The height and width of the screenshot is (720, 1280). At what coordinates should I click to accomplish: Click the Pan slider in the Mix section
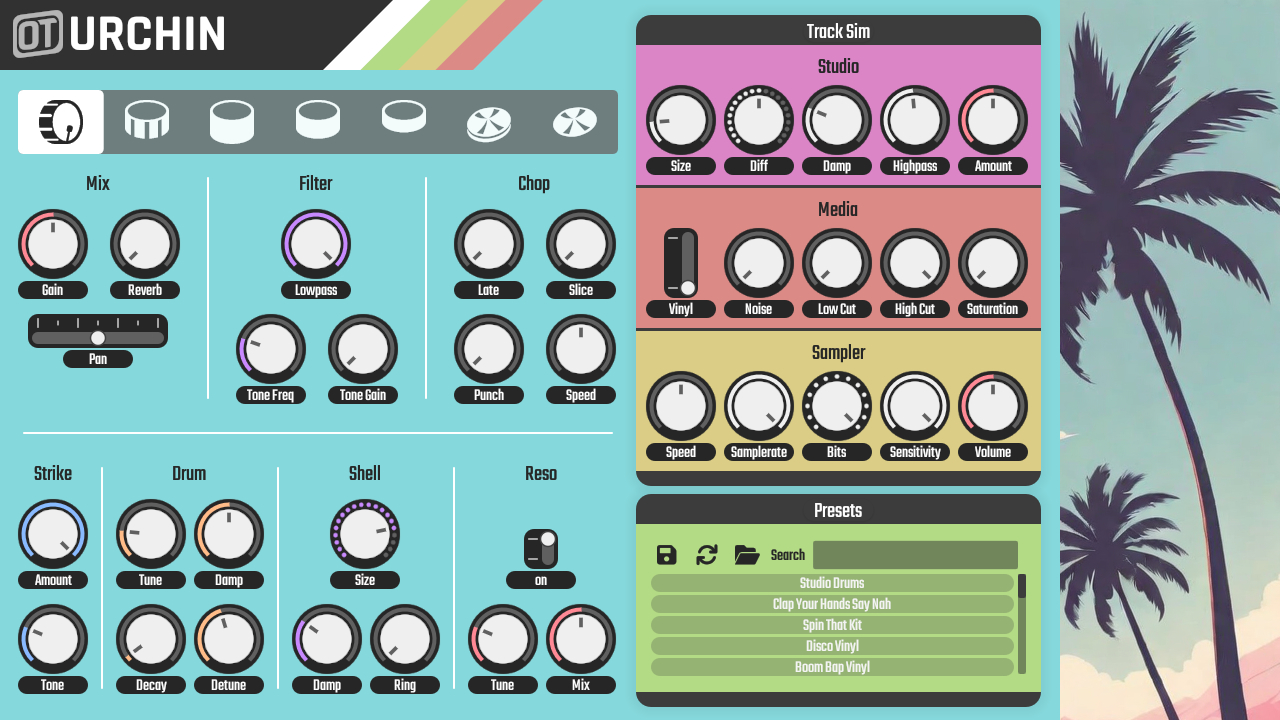pyautogui.click(x=98, y=337)
